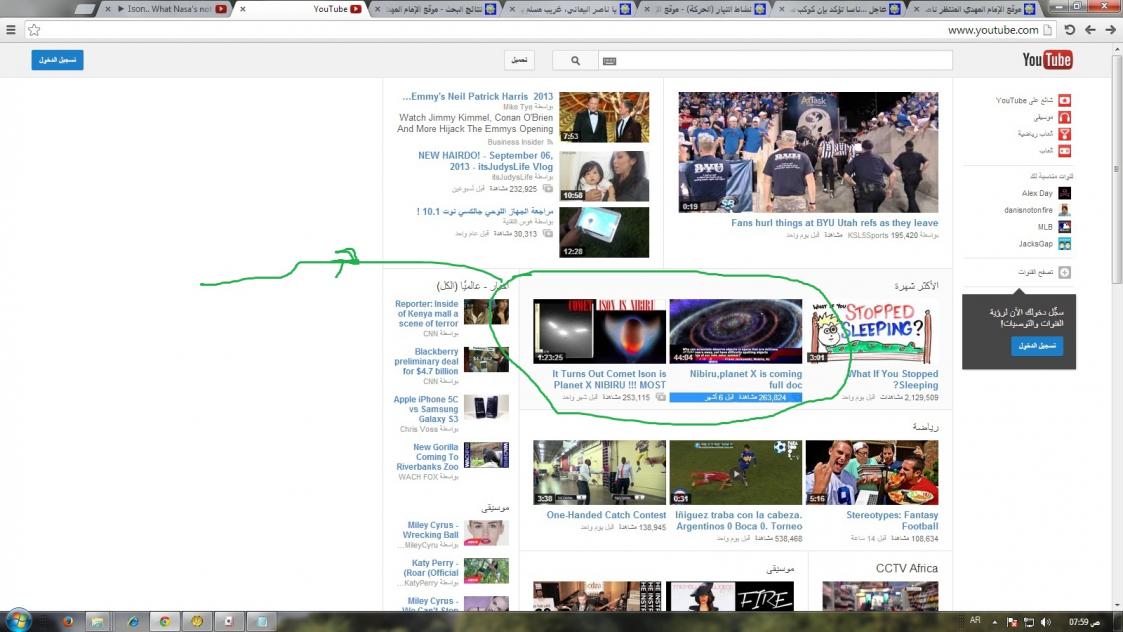Viewport: 1123px width, 632px height.
Task: Bookmark this page with the star icon
Action: click(x=33, y=30)
